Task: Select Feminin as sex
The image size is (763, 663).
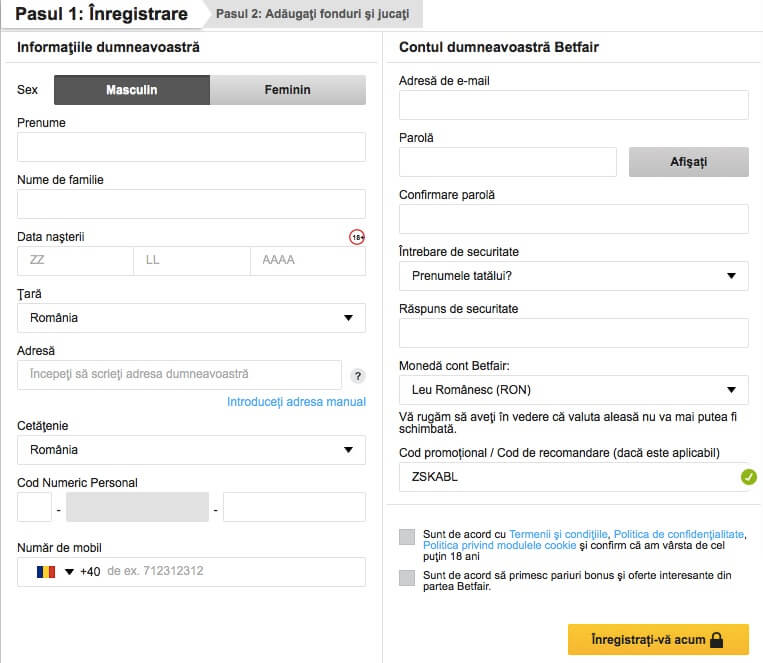Action: pos(288,90)
